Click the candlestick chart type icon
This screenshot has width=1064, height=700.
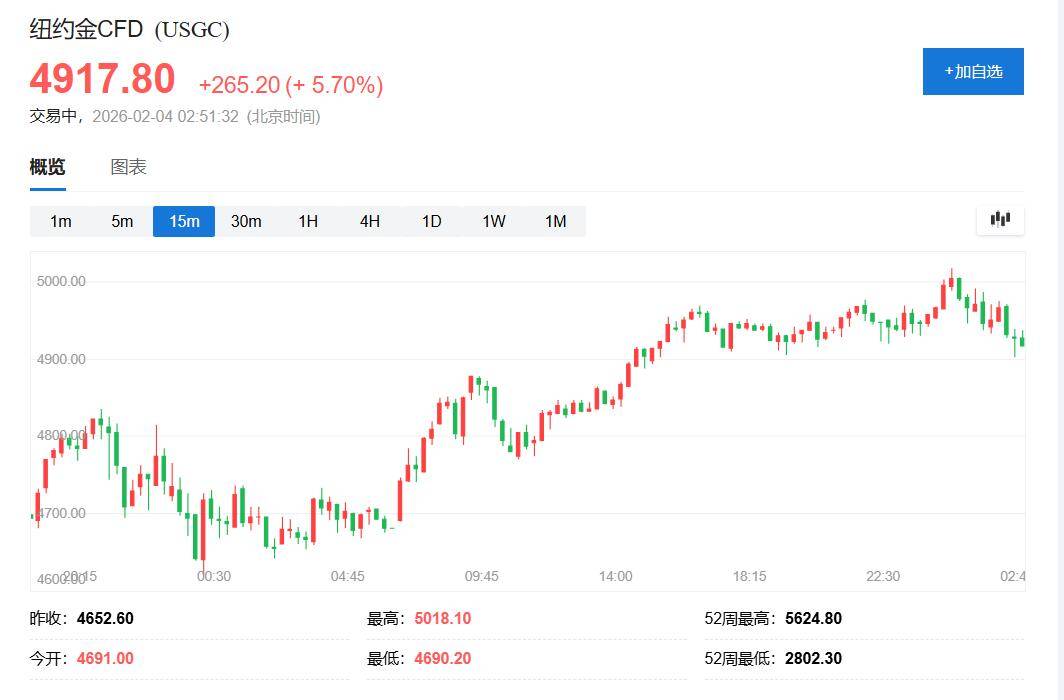[1000, 220]
